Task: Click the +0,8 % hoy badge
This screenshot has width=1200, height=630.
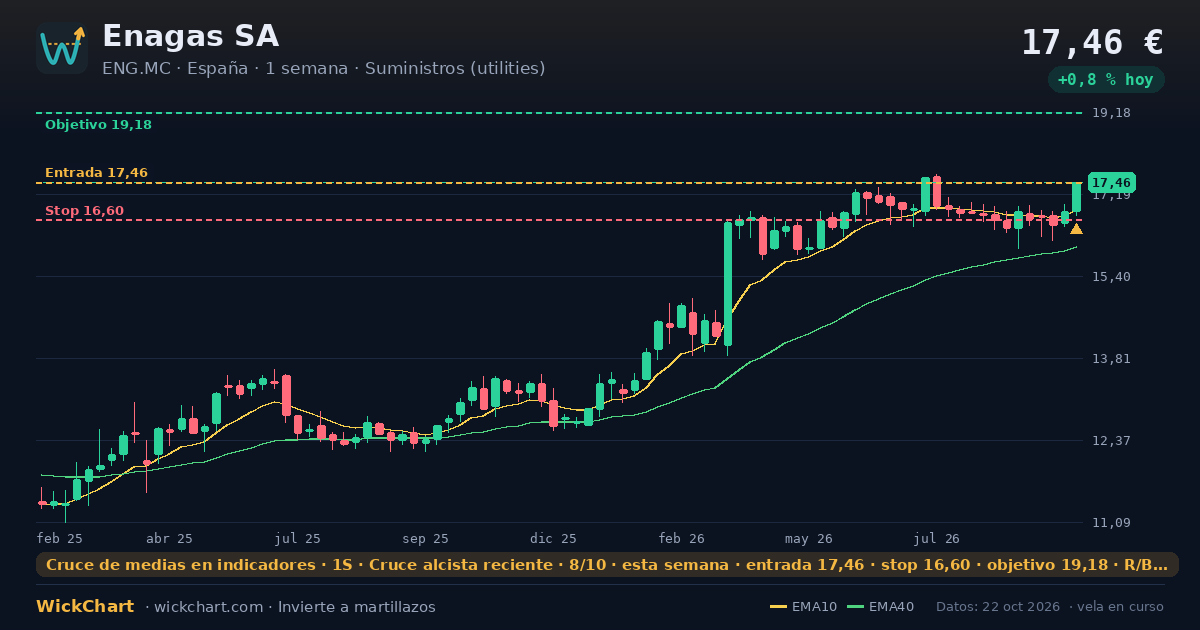Action: coord(1106,80)
